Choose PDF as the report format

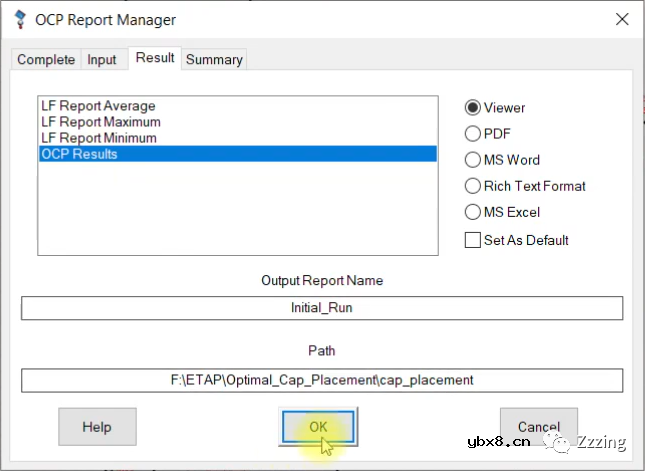point(474,134)
